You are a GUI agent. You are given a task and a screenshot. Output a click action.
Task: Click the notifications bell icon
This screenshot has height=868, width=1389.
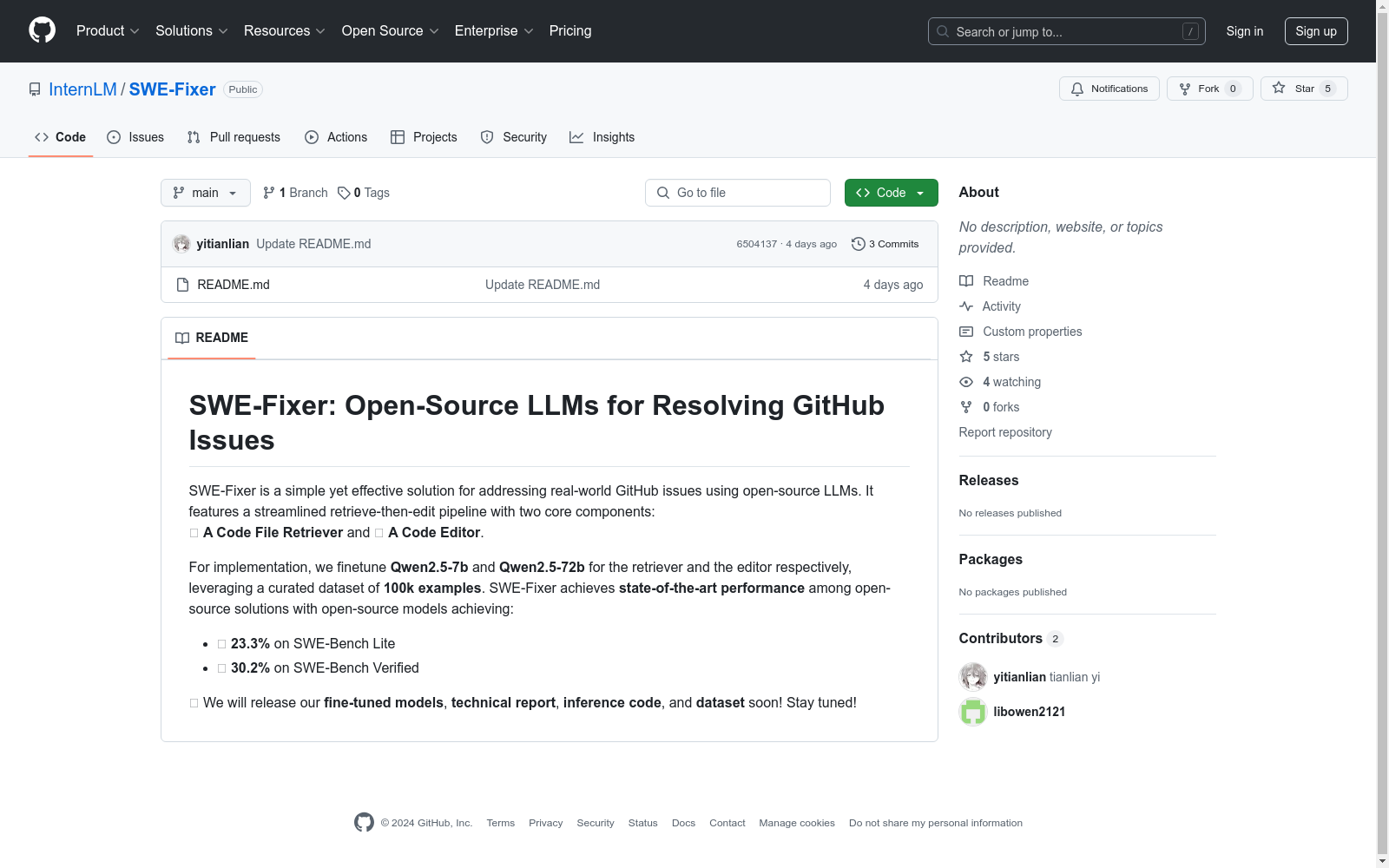pos(1077,89)
